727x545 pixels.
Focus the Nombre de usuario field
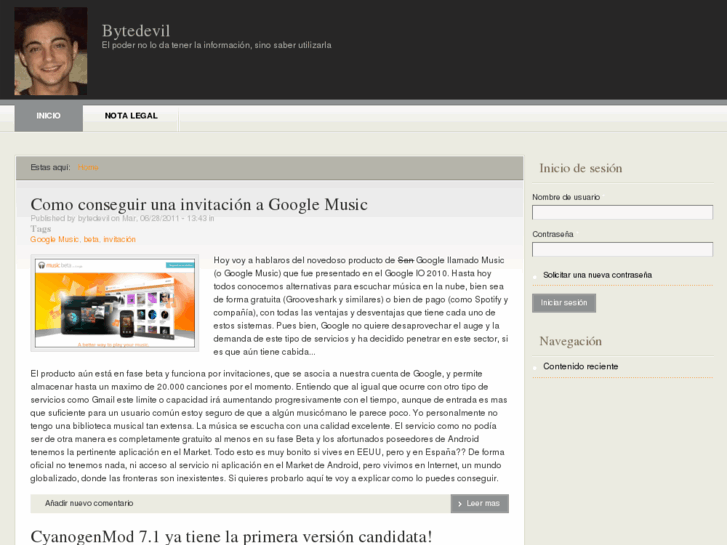pos(622,212)
